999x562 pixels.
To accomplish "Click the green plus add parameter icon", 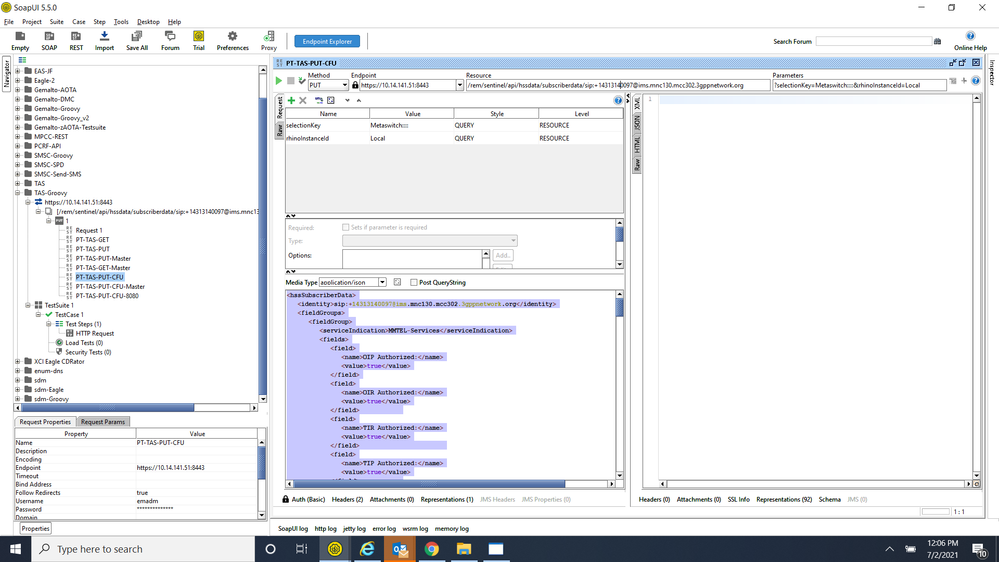I will [291, 101].
